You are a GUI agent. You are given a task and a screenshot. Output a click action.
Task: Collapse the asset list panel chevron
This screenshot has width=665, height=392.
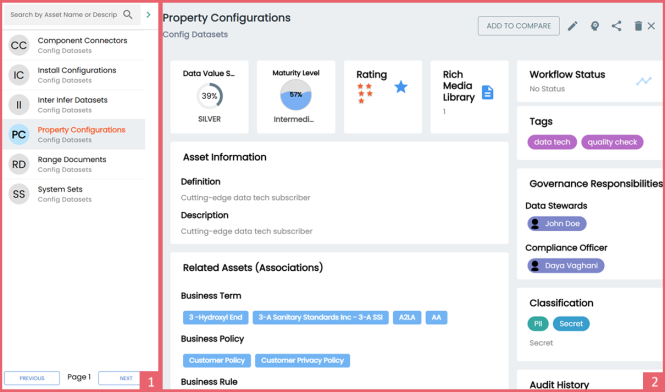point(148,15)
